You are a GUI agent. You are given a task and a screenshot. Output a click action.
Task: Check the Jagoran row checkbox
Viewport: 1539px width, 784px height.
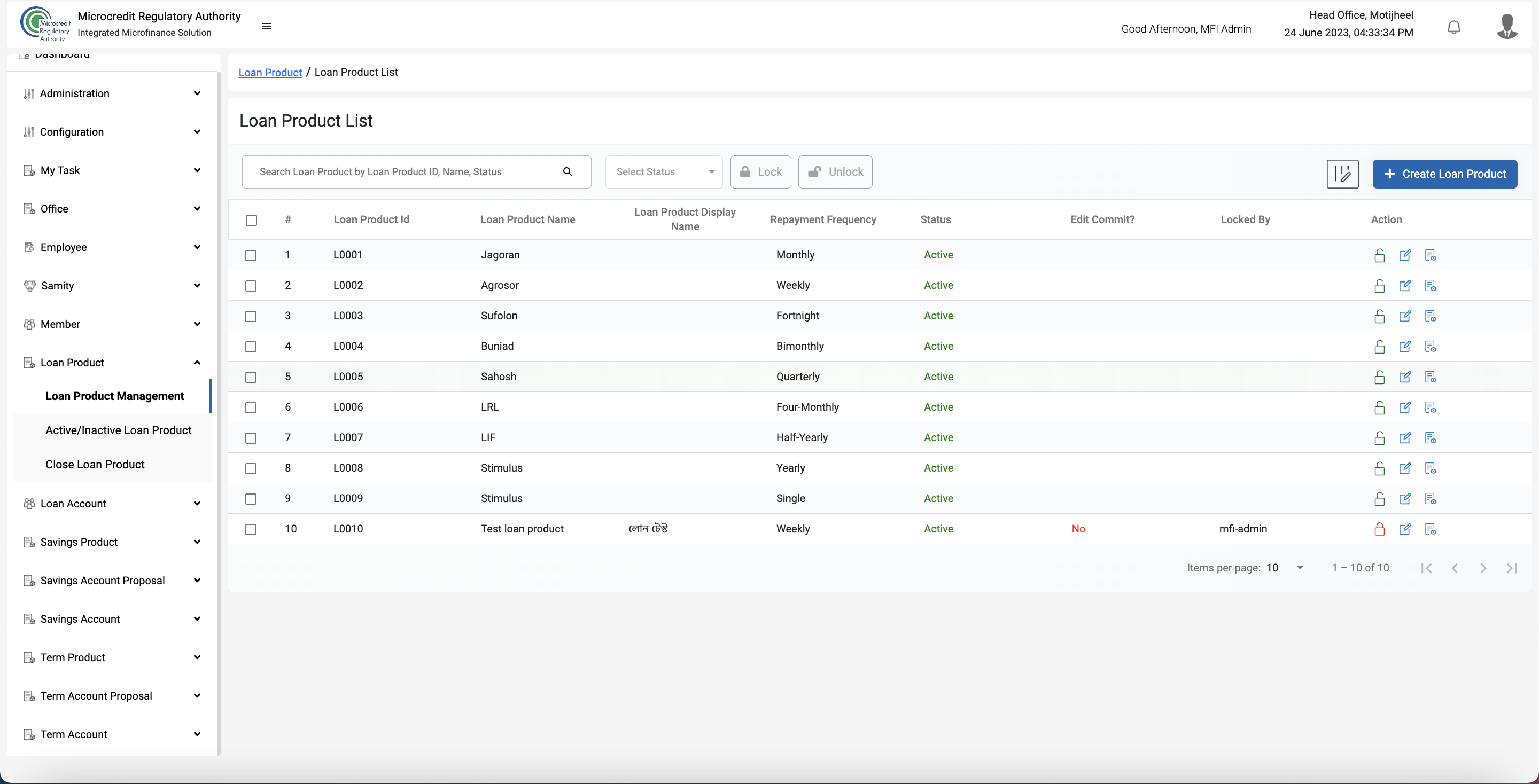coord(251,255)
